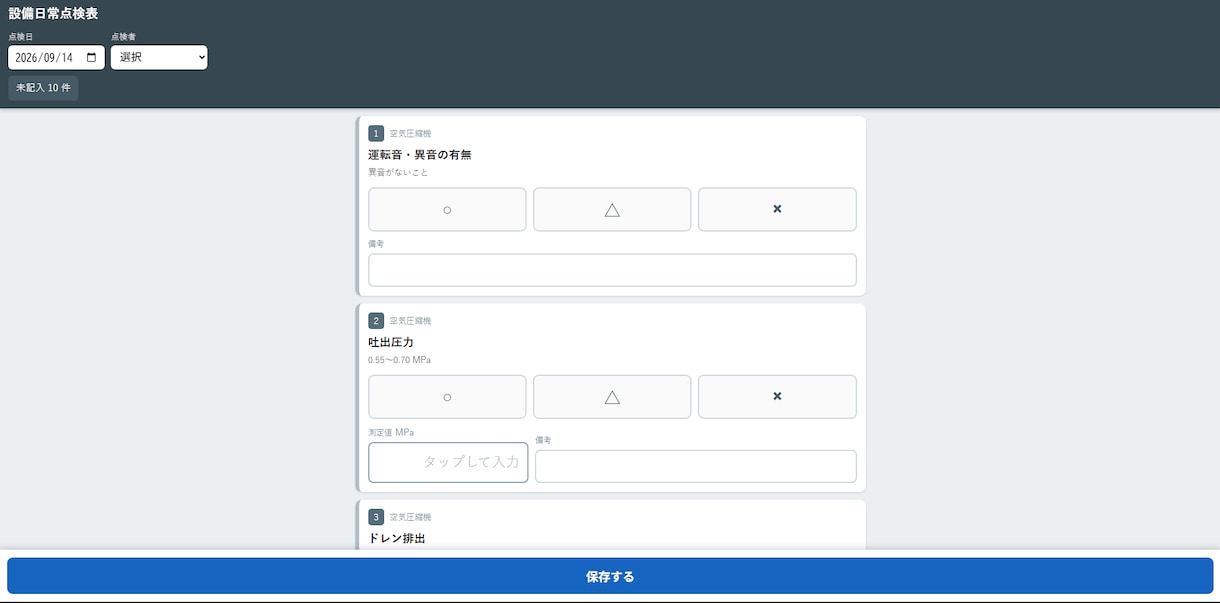This screenshot has width=1220, height=603.
Task: Tap the 測定値 MPa input field
Action: tap(448, 462)
